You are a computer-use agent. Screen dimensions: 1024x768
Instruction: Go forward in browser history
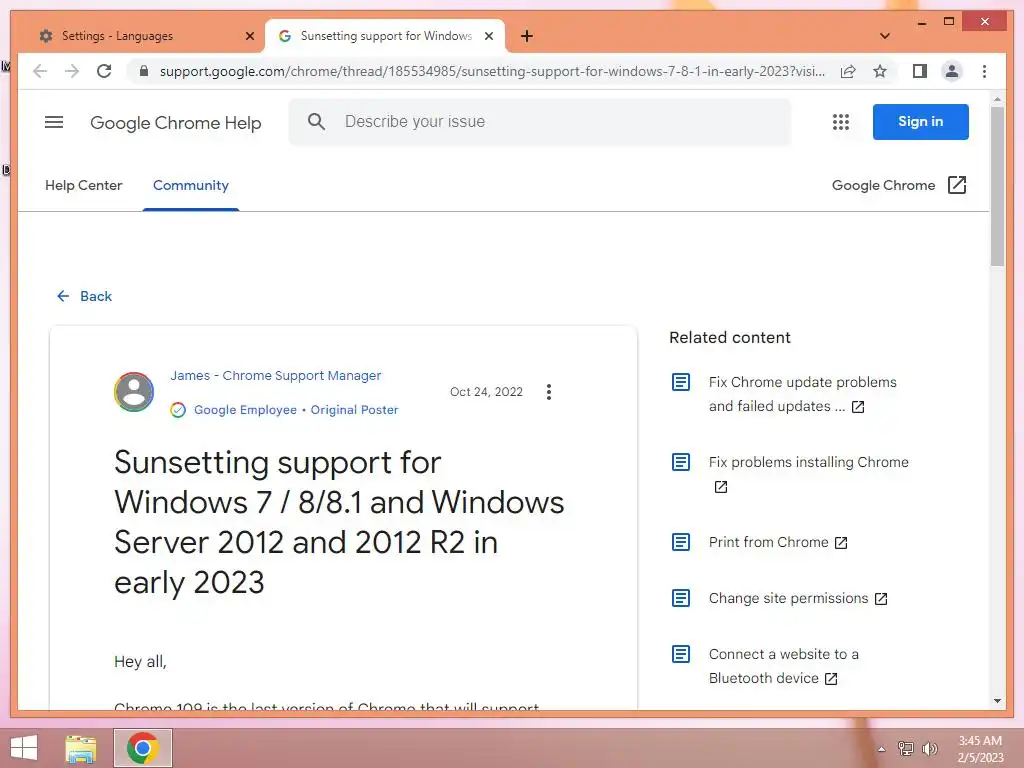click(x=72, y=71)
